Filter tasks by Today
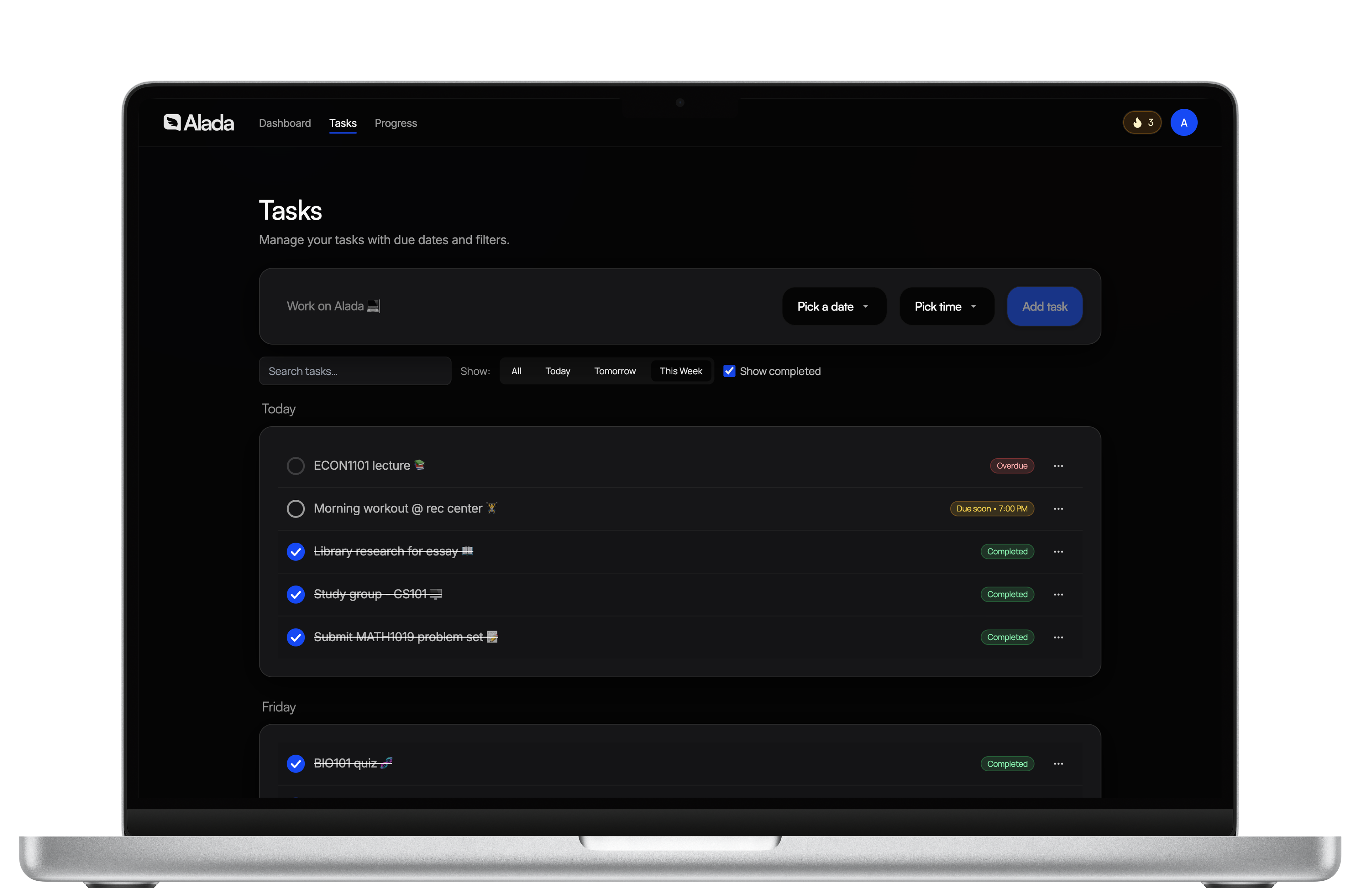Viewport: 1369px width, 896px height. (x=557, y=371)
